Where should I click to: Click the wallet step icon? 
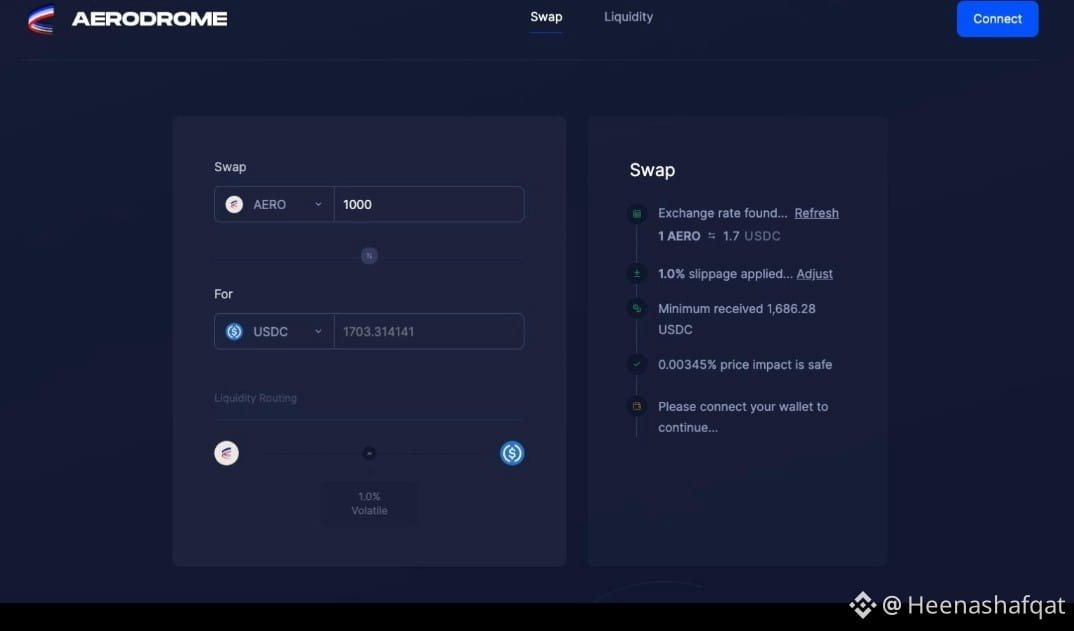pyautogui.click(x=637, y=406)
